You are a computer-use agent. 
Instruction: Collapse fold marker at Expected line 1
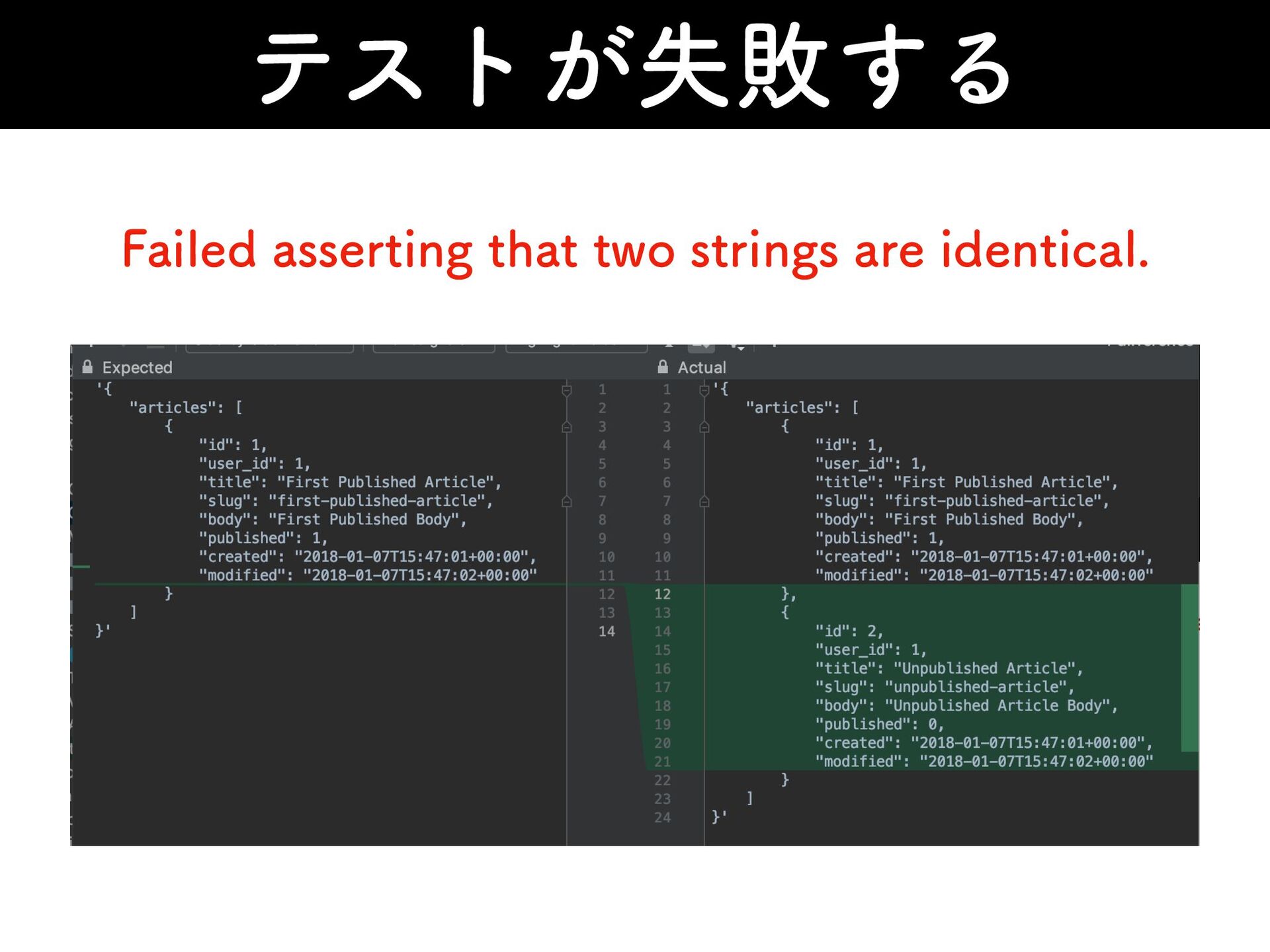click(x=567, y=390)
